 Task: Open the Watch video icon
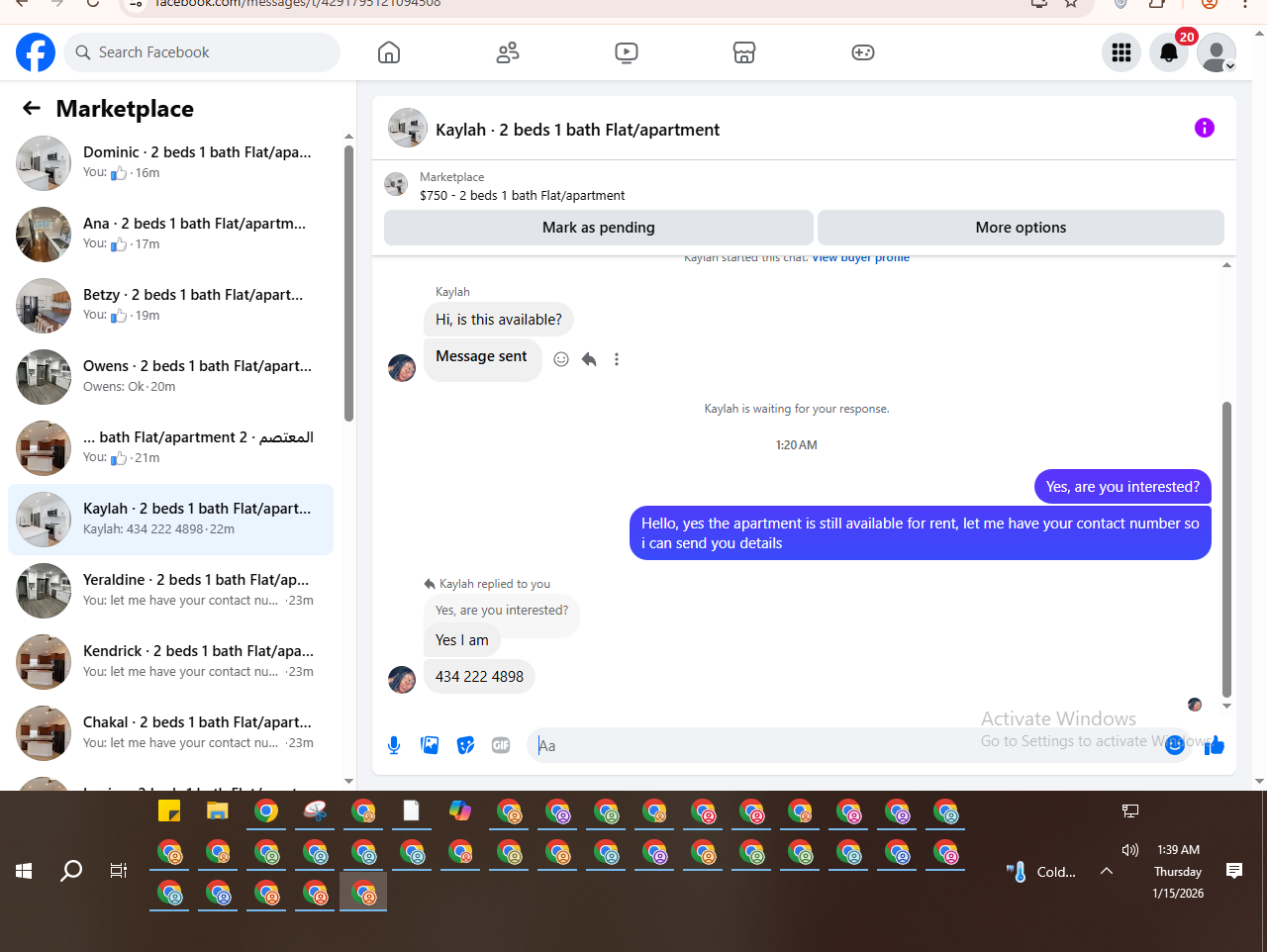coord(627,52)
